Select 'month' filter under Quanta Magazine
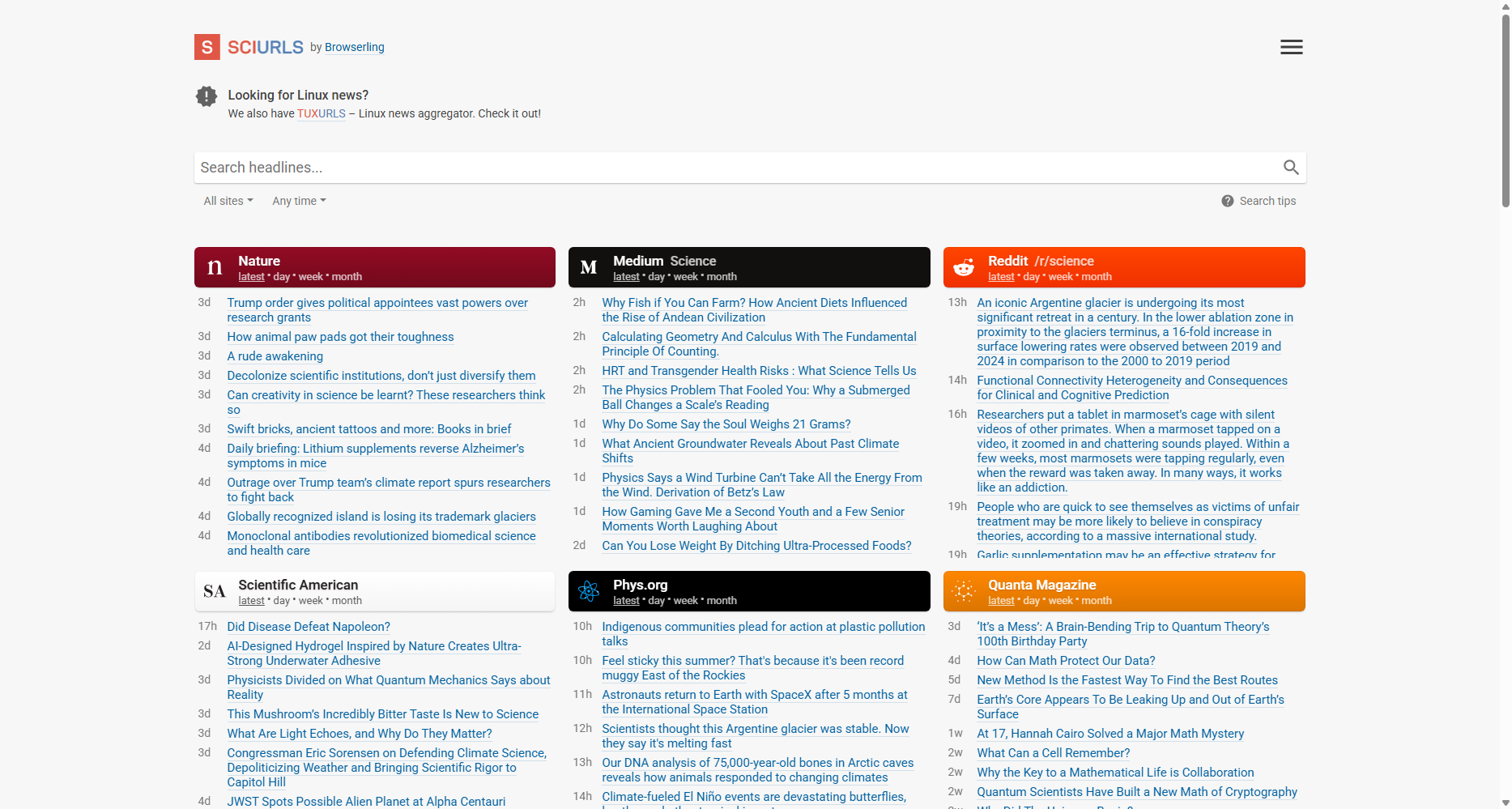 point(1097,601)
